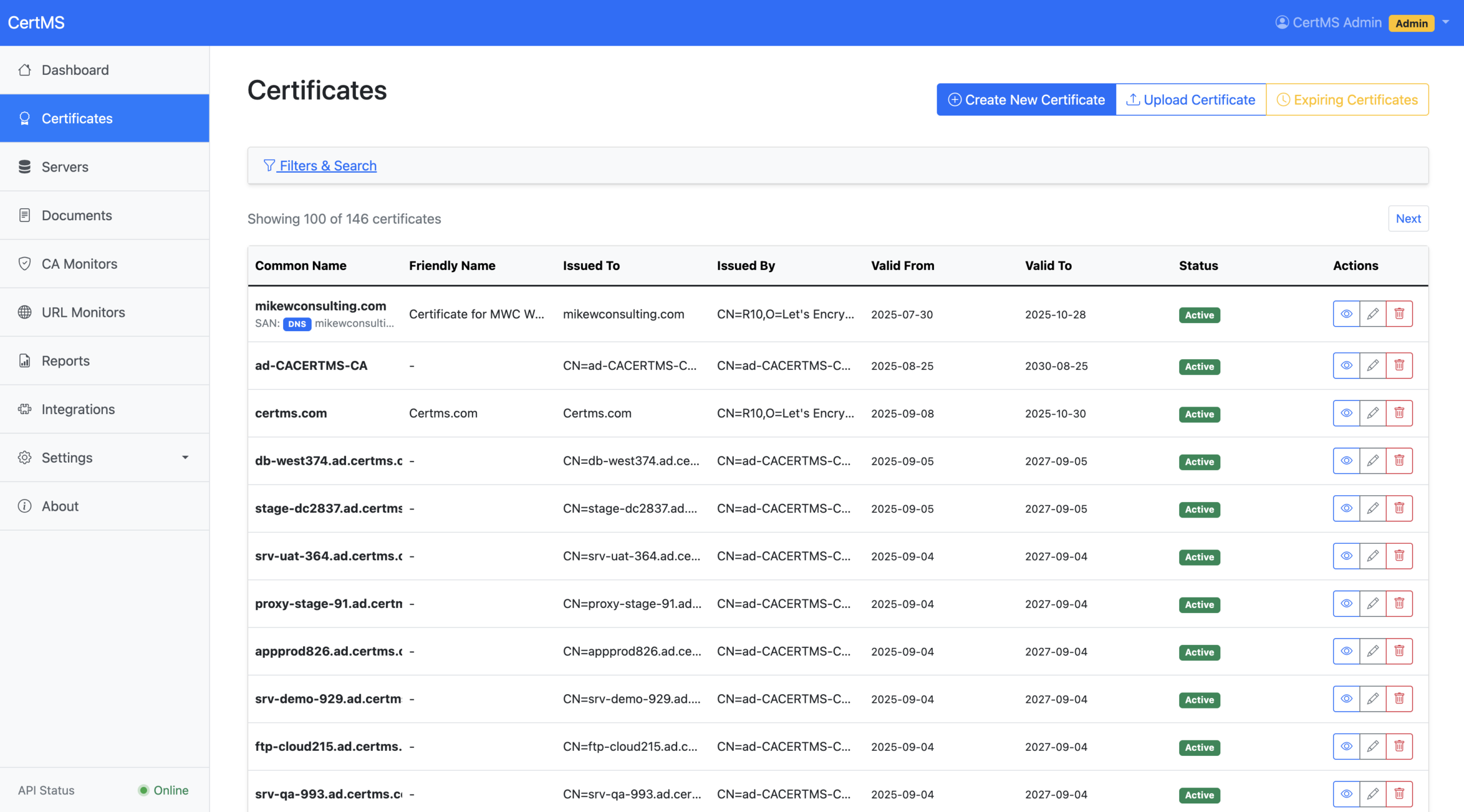The width and height of the screenshot is (1464, 812).
Task: Click the Create New Certificate button
Action: click(1025, 99)
